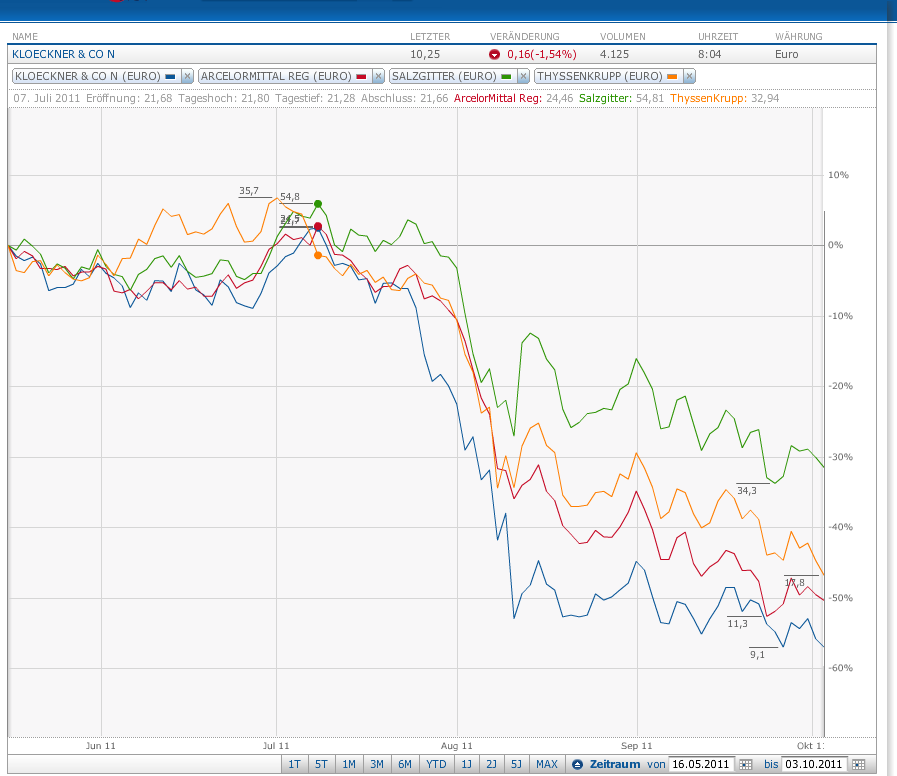This screenshot has height=776, width=897.
Task: Click the blue Kloeckner color swatch
Action: [x=170, y=76]
